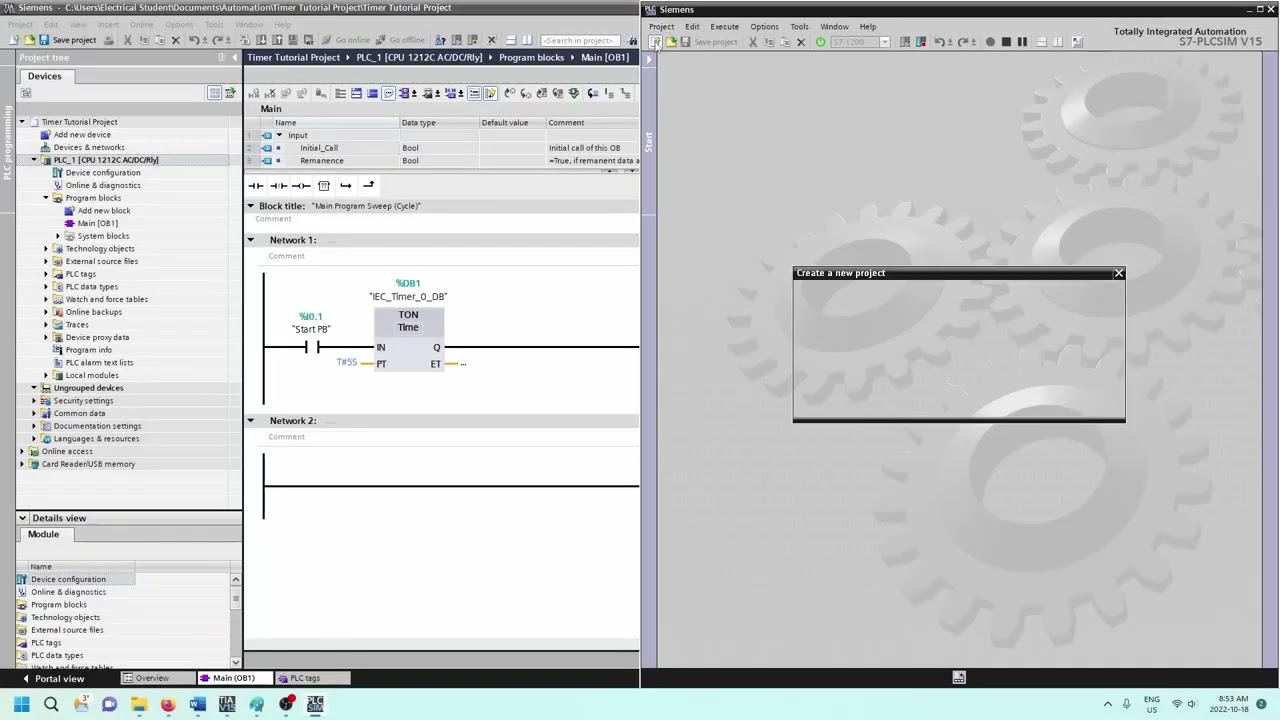This screenshot has height=720, width=1280.
Task: Collapse the Details view panel
Action: click(22, 518)
